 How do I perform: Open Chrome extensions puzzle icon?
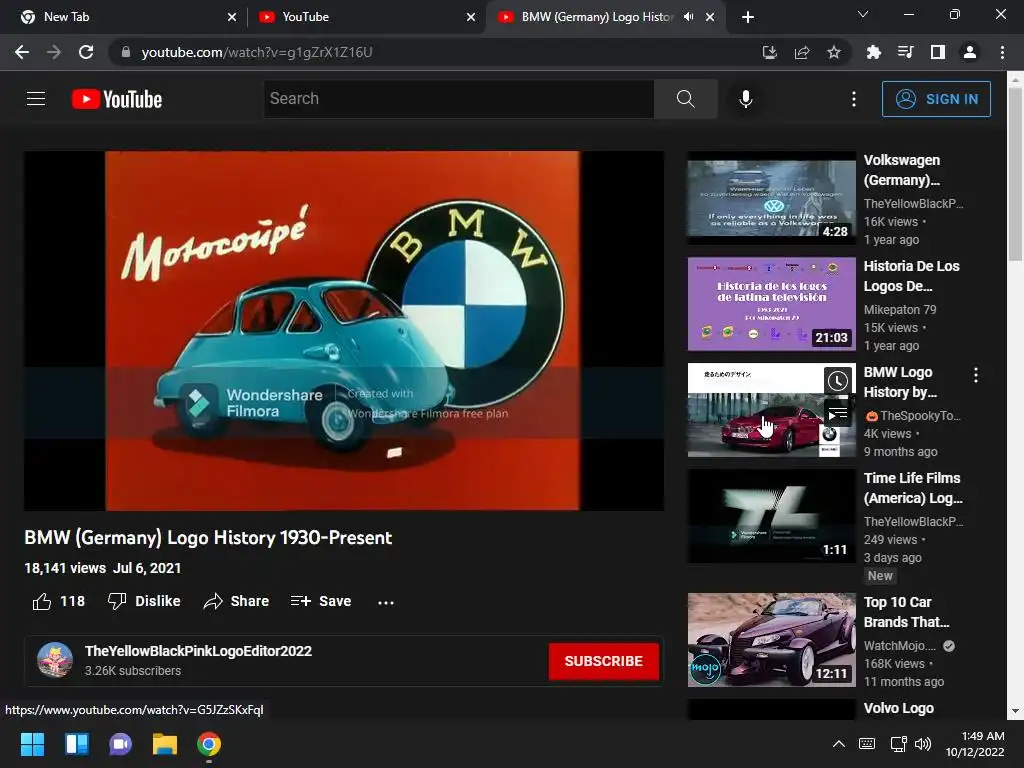click(874, 52)
